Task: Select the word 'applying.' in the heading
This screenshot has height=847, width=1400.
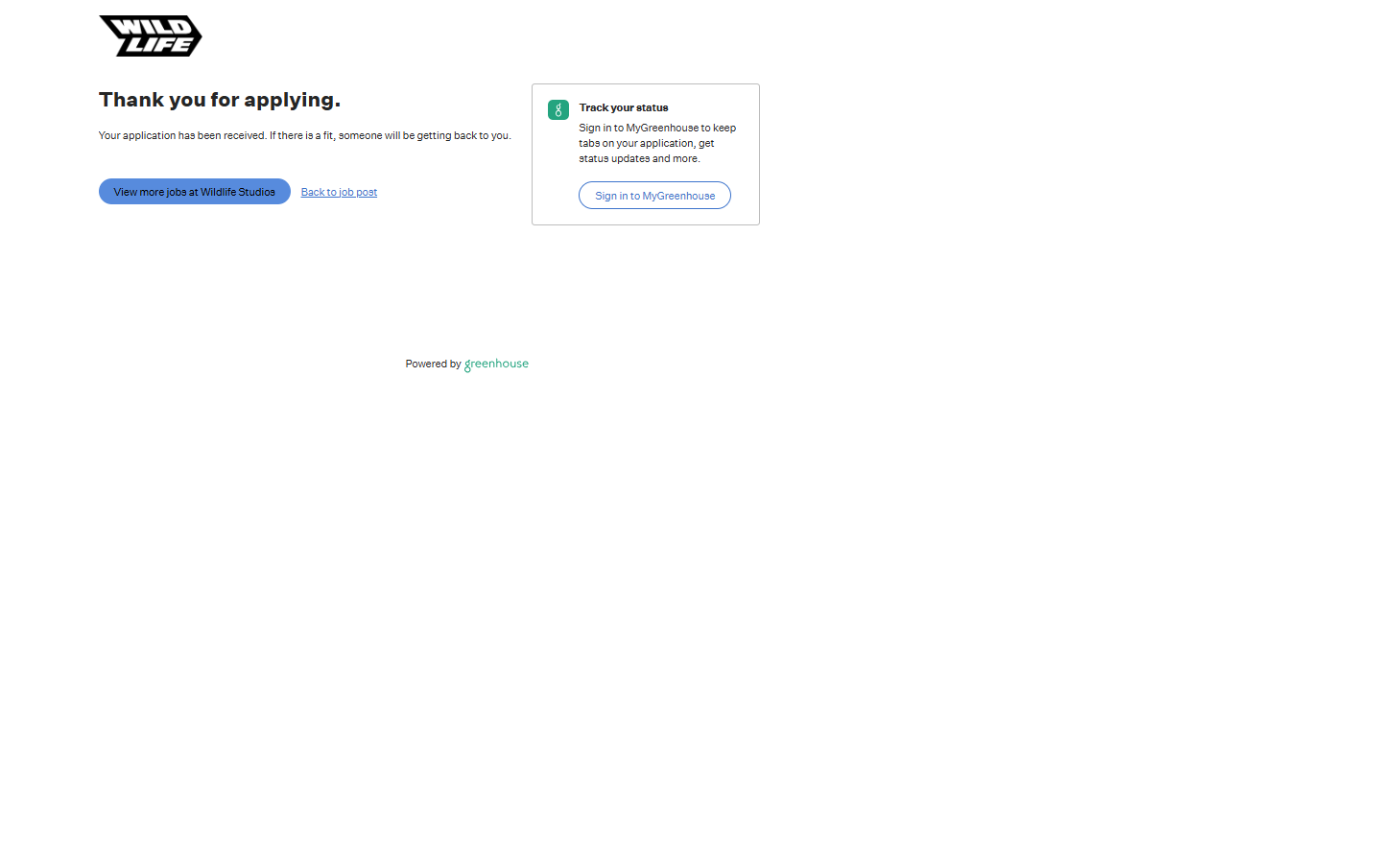Action: tap(292, 101)
